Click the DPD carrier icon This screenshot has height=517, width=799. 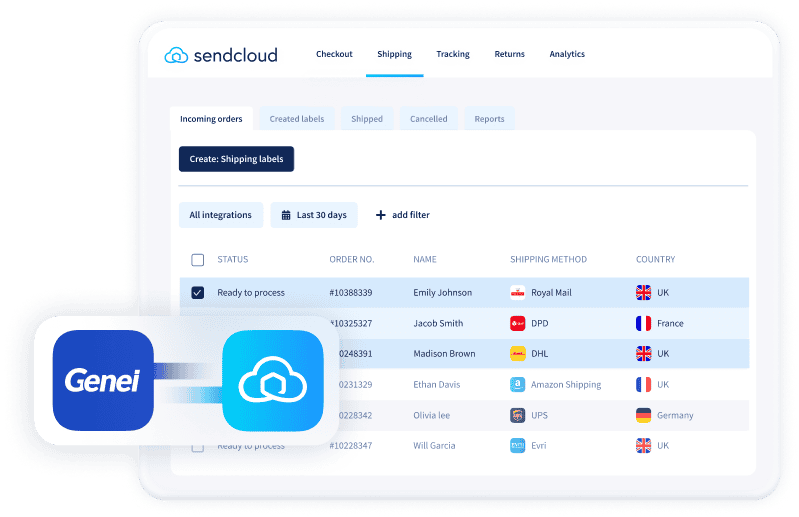click(517, 323)
